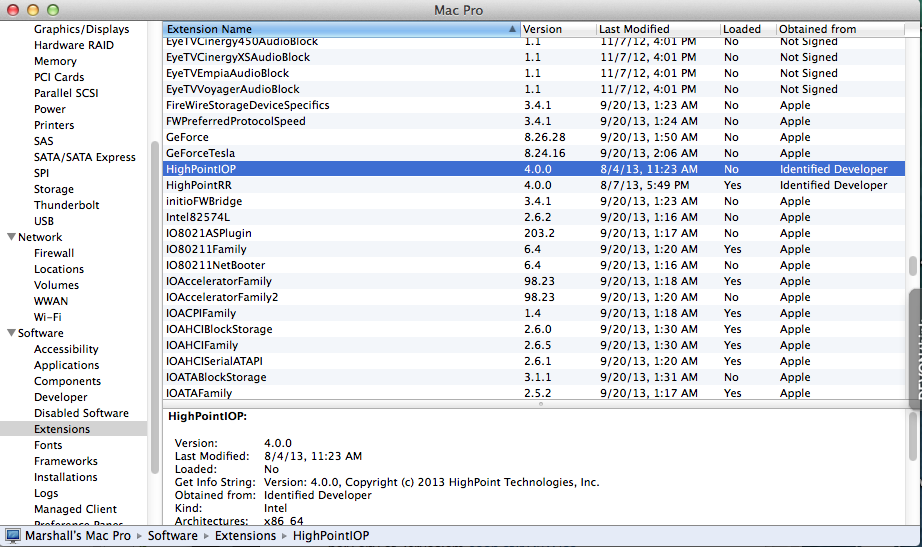The height and width of the screenshot is (547, 922).
Task: Select Disabled Software in the sidebar
Action: [81, 413]
